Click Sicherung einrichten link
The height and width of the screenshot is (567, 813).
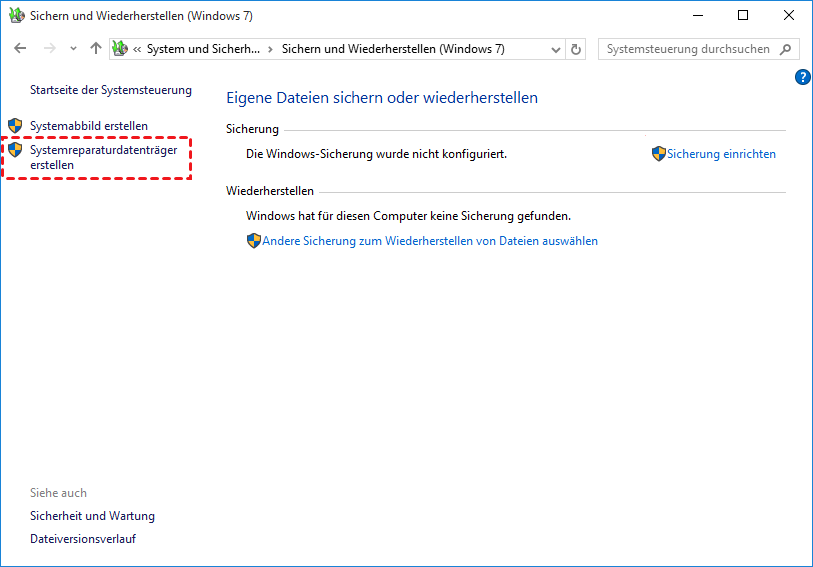(721, 154)
